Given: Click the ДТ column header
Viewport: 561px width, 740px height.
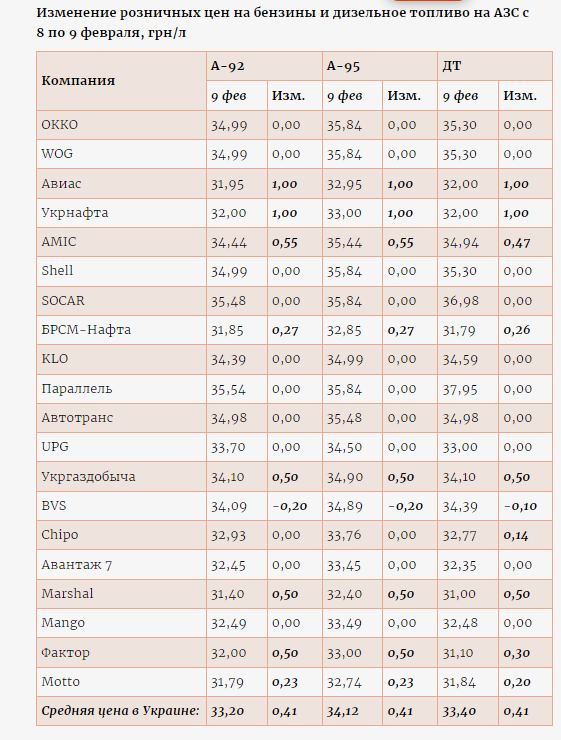Looking at the screenshot, I should click(x=452, y=66).
